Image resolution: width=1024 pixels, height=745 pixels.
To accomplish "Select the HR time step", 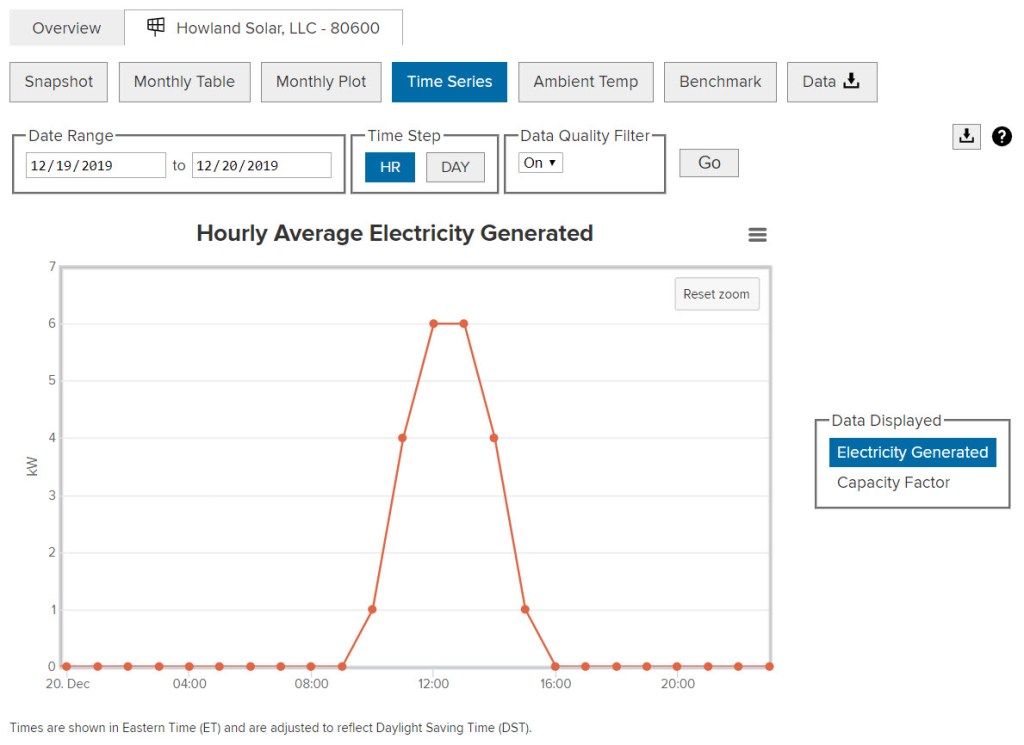I will coord(390,167).
